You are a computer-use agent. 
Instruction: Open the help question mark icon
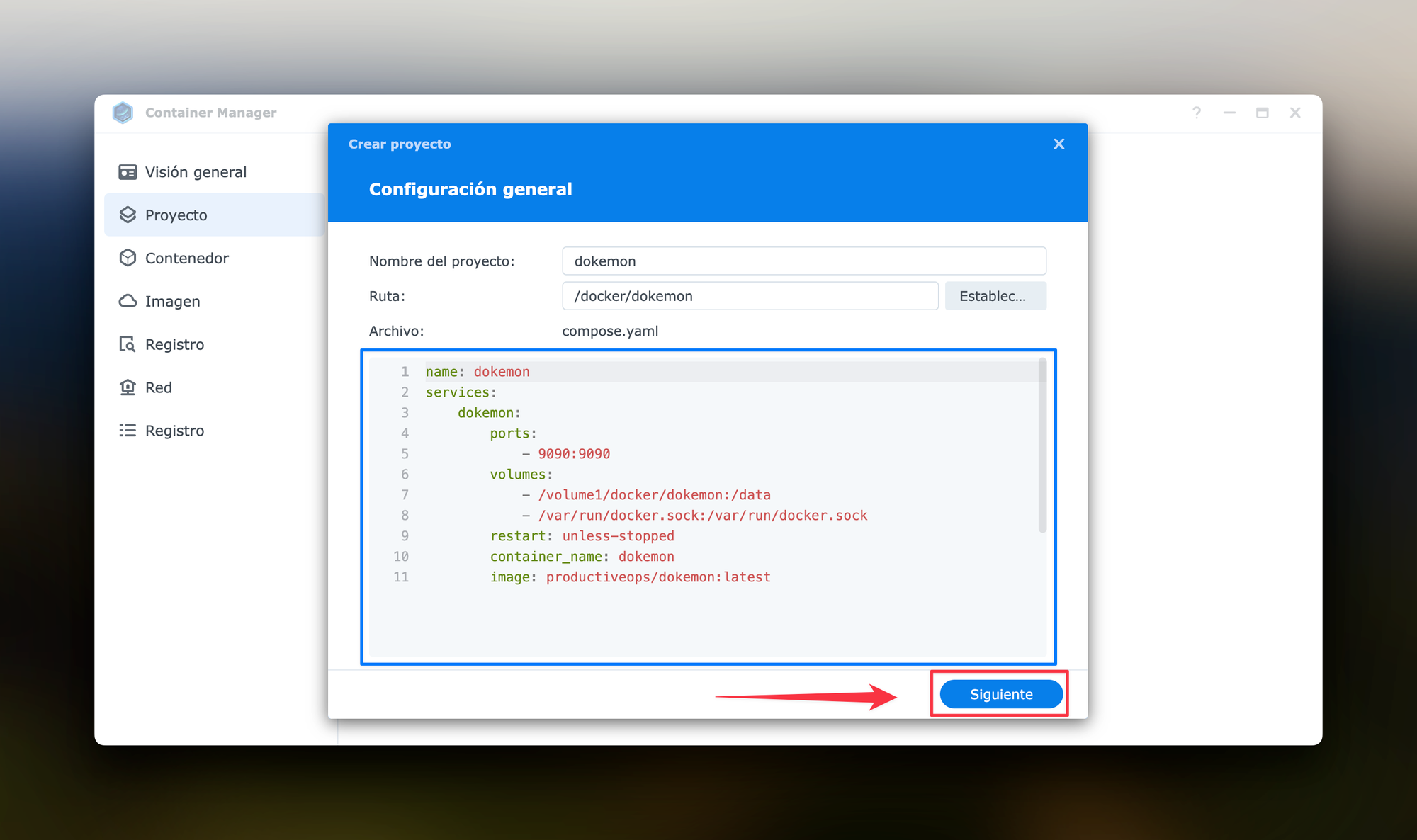1197,113
